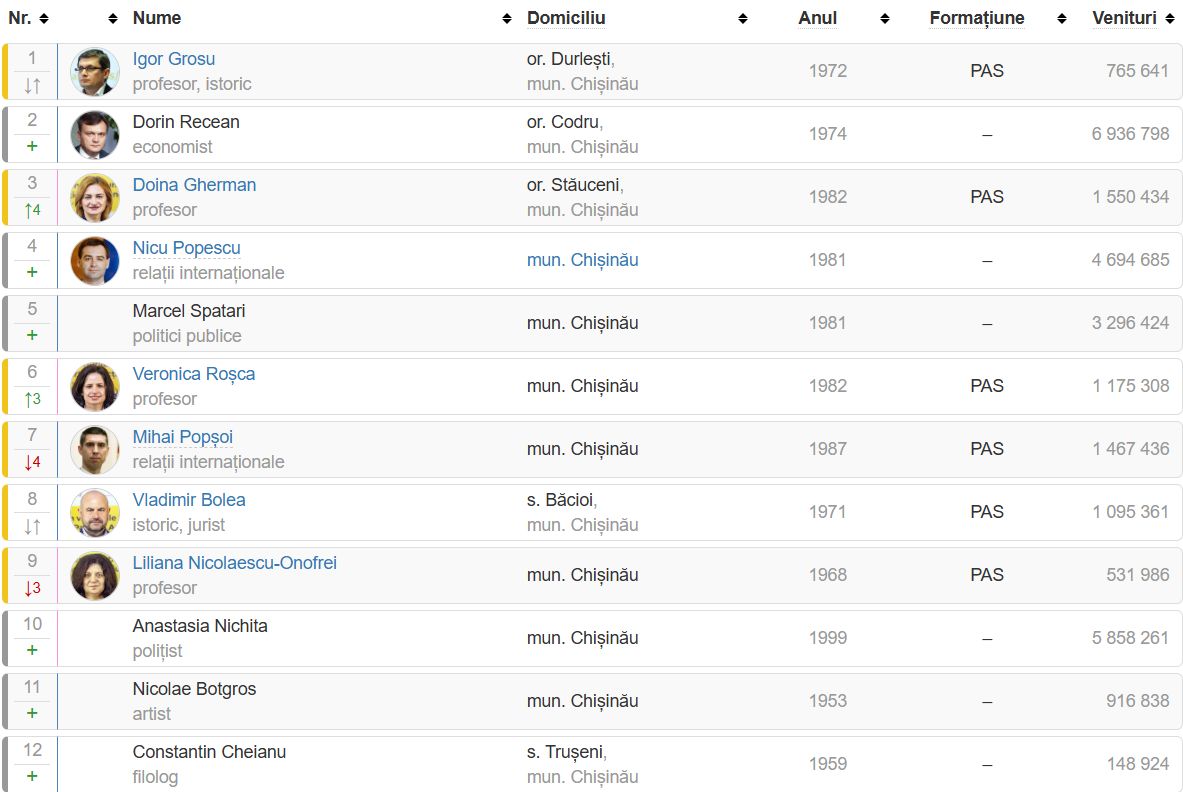Screen dimensions: 1183x792
Task: Click Dorin Recean's portrait image
Action: click(94, 134)
